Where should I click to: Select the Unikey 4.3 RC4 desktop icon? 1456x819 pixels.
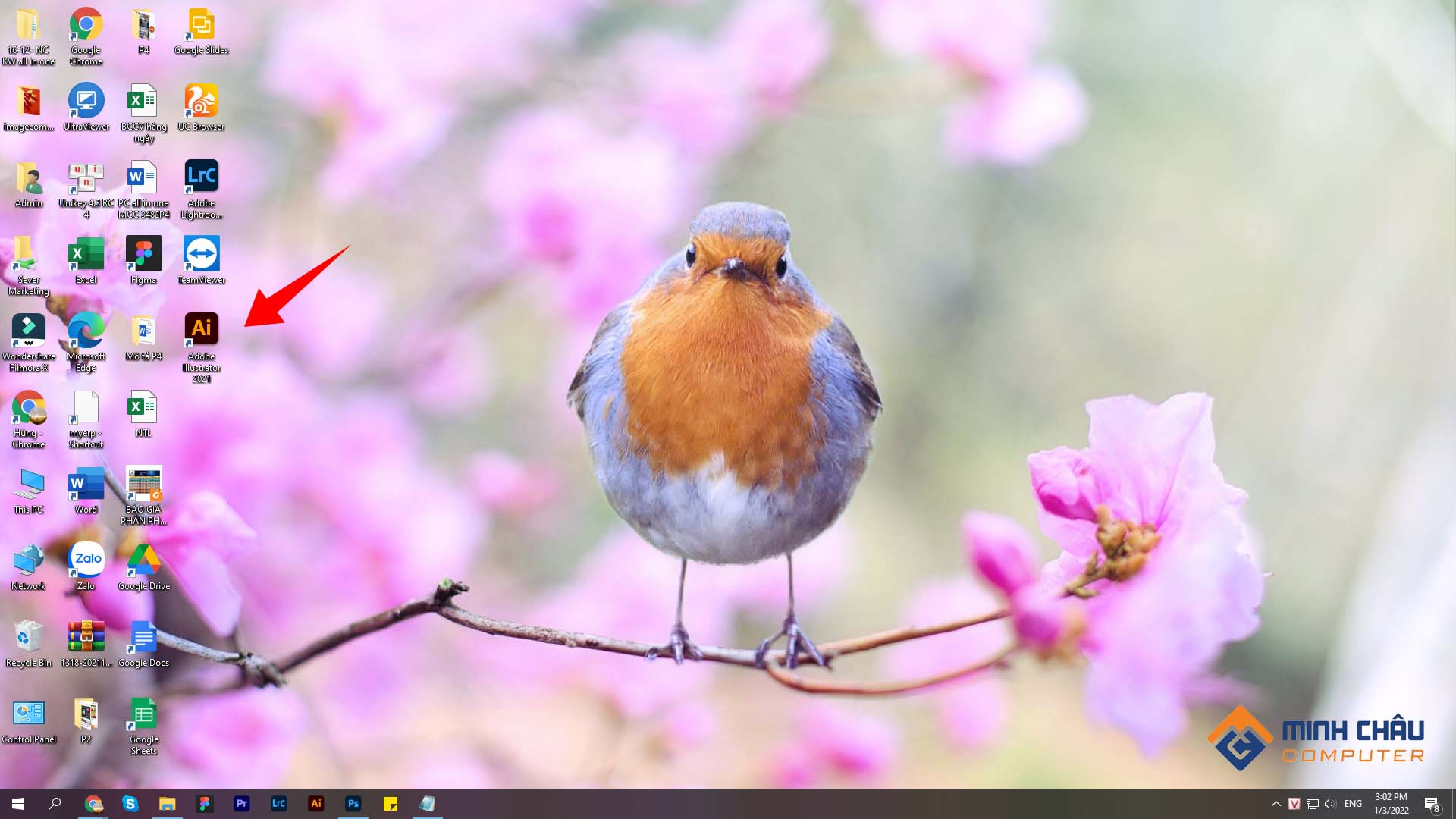tap(86, 190)
